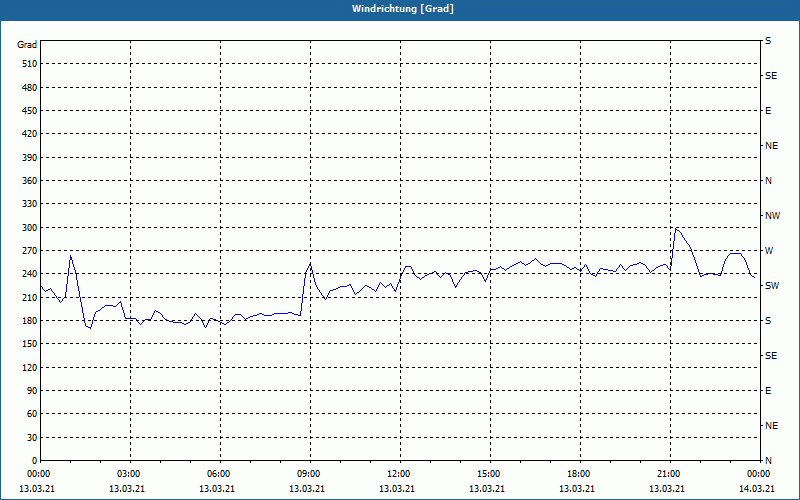Select the 510 value on the left axis
Viewport: 800px width, 500px height.
point(30,64)
